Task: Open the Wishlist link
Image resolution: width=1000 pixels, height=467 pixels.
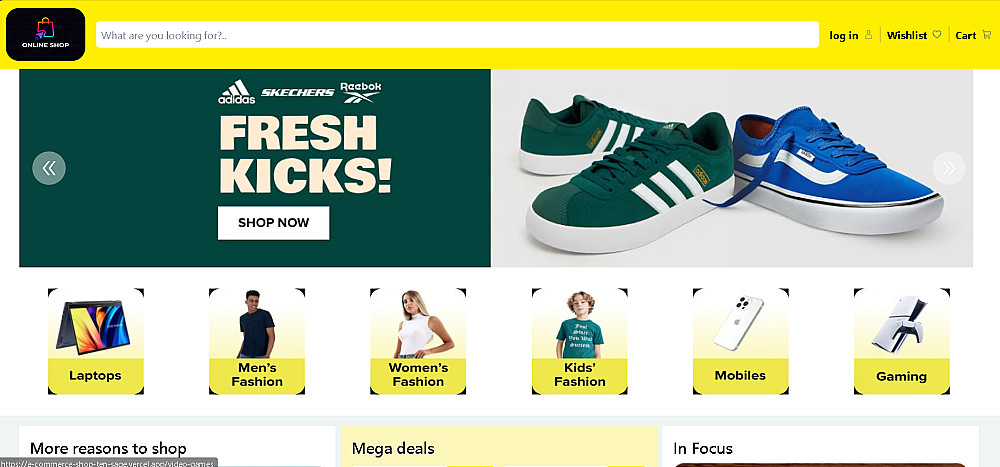Action: (907, 35)
